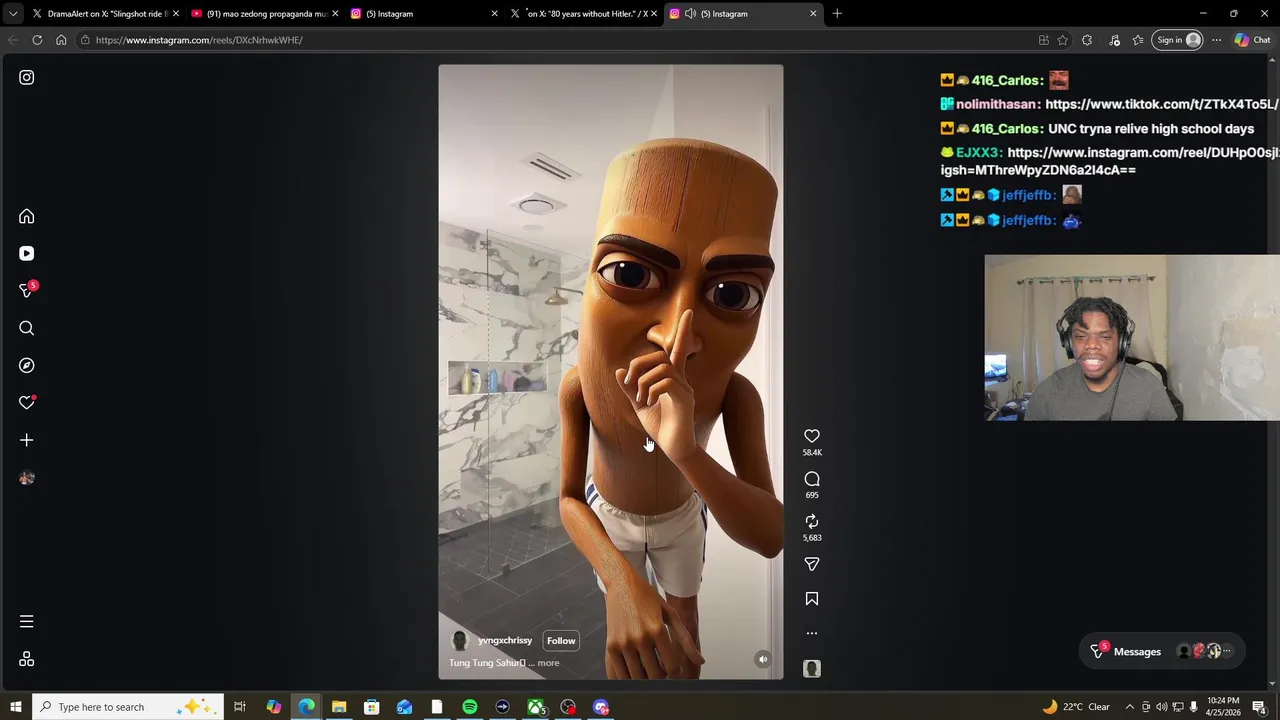Open the EJXX3 instagram.com reel link

(x=1110, y=161)
